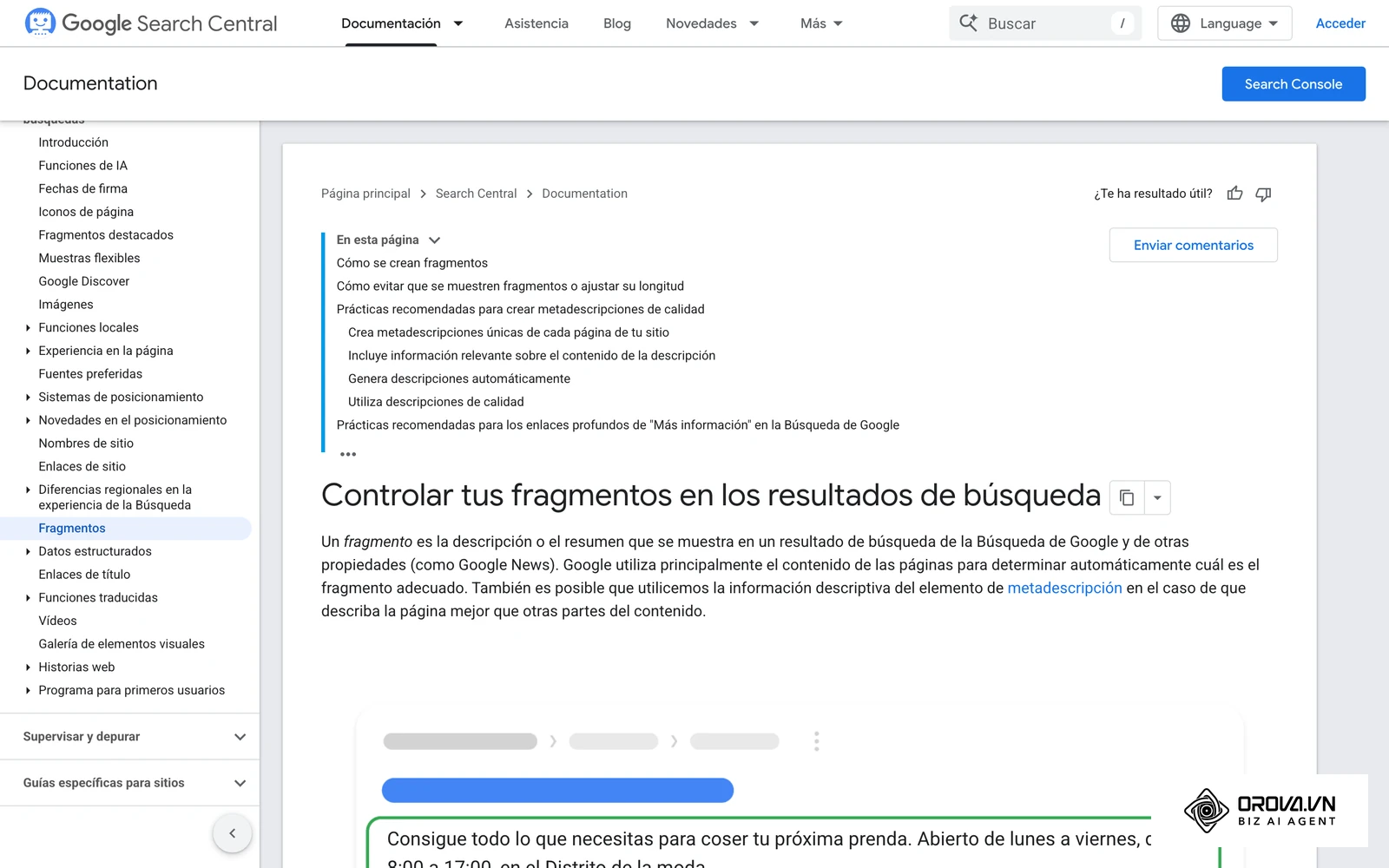The height and width of the screenshot is (868, 1389).
Task: Click the thumbs down not helpful icon
Action: 1263,194
